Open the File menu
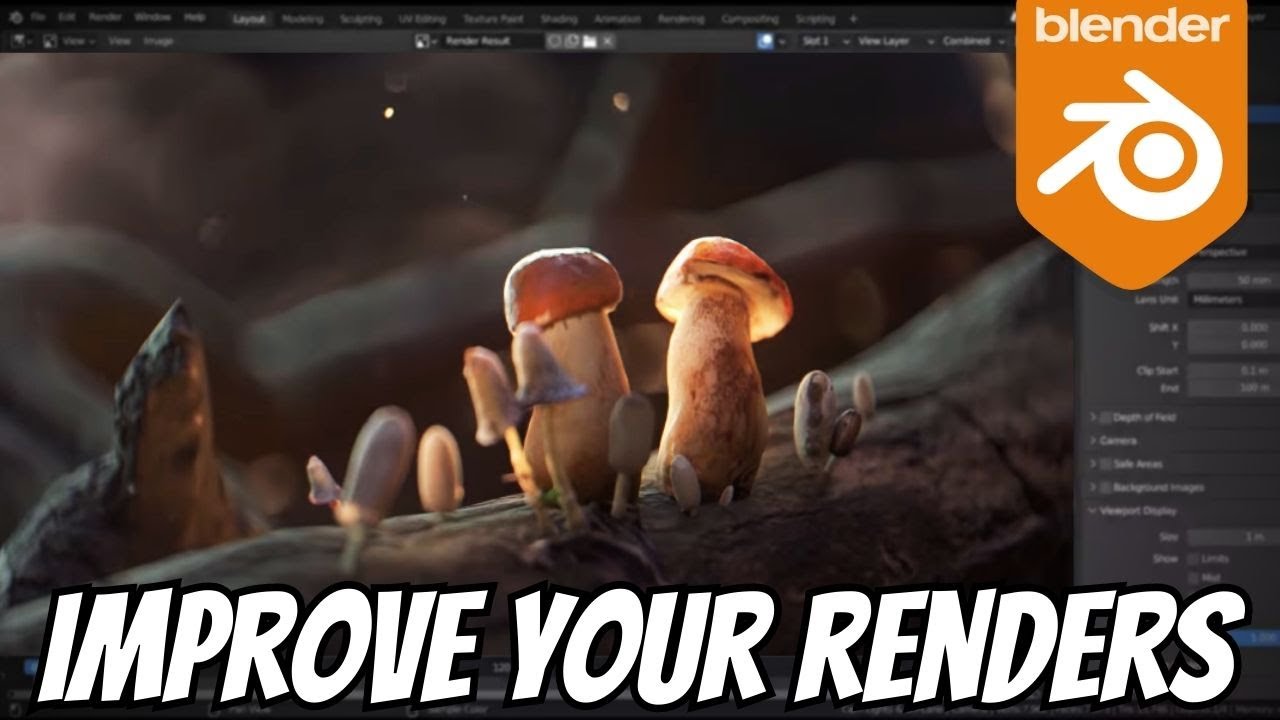This screenshot has height=720, width=1280. [x=38, y=18]
